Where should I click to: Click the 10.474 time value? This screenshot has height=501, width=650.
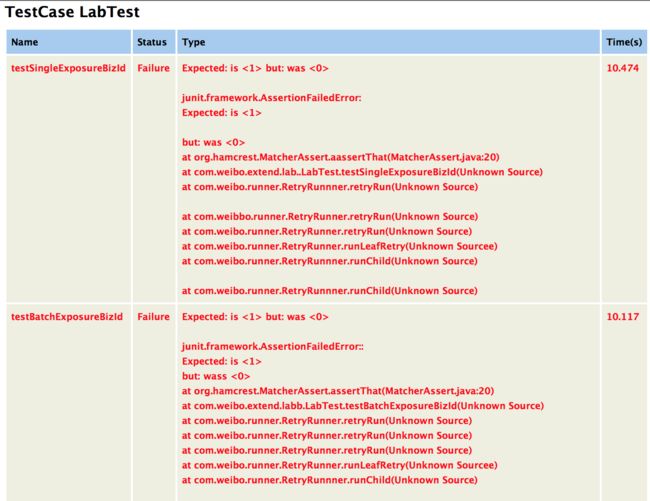click(623, 68)
